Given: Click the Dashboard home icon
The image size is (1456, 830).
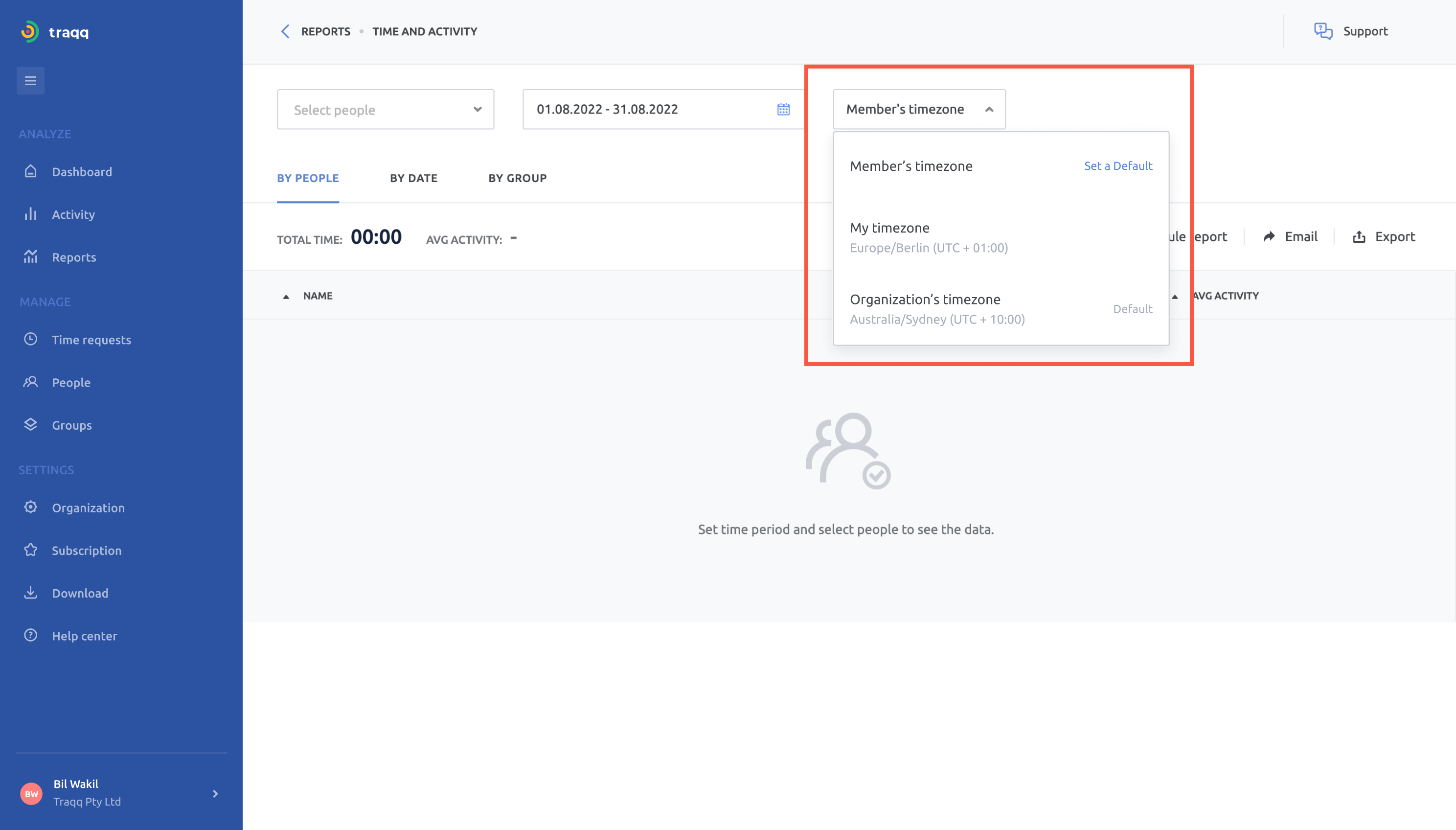Looking at the screenshot, I should (x=31, y=171).
